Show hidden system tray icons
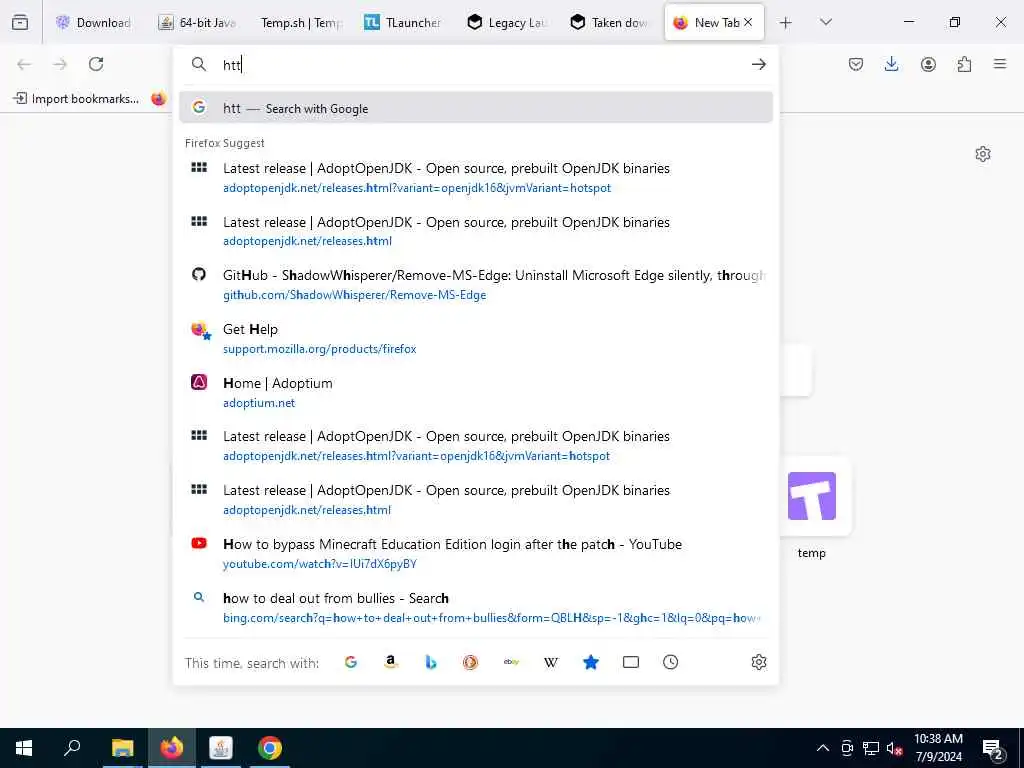 [823, 748]
